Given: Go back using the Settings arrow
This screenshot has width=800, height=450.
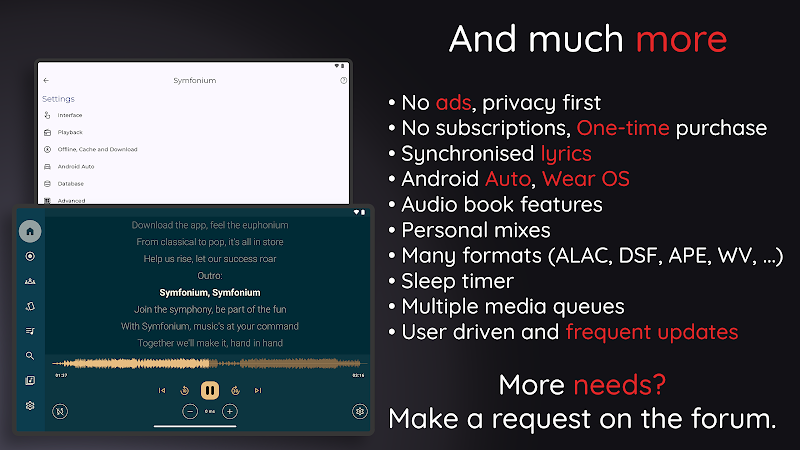Looking at the screenshot, I should coord(46,80).
